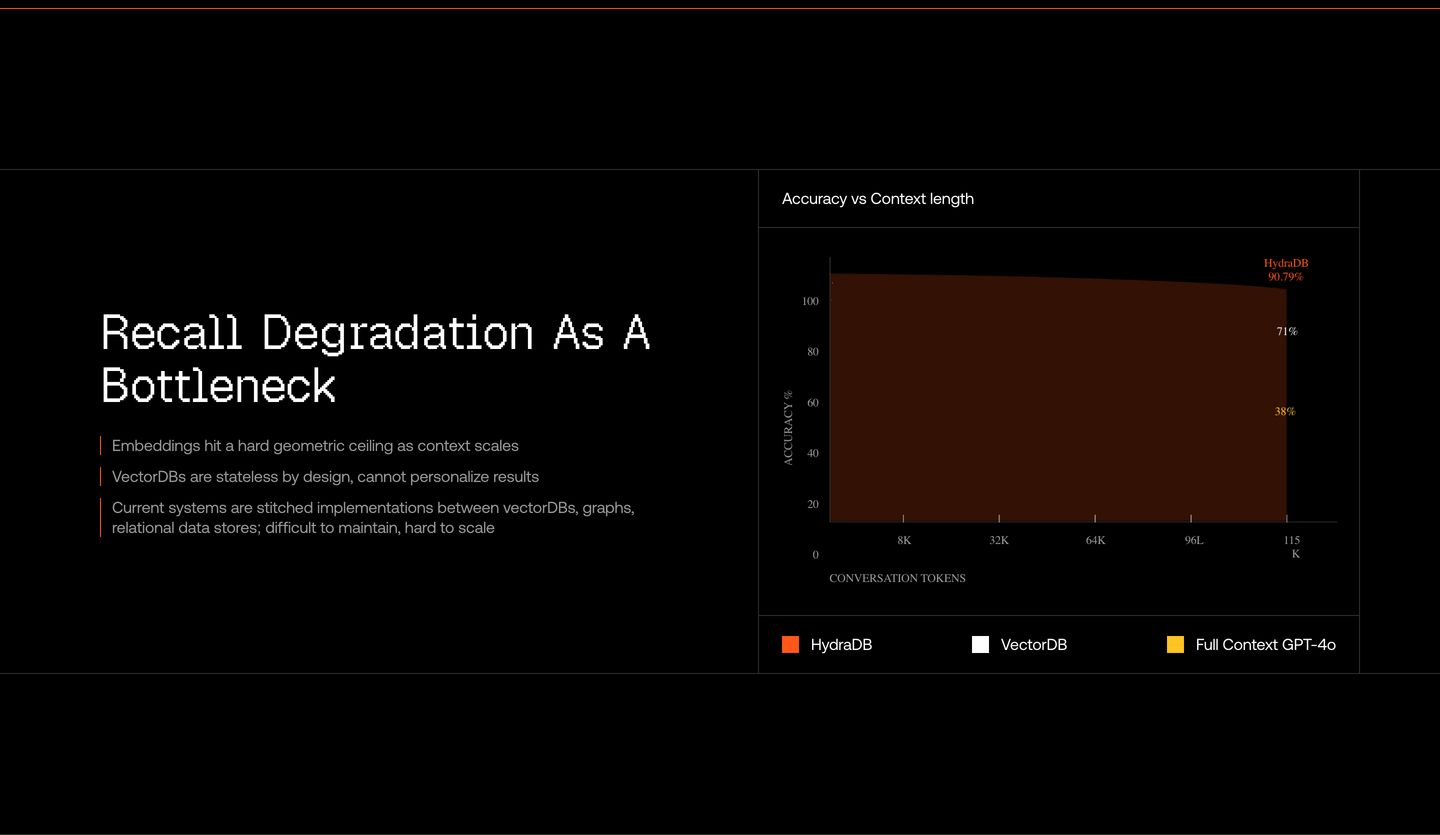Click the 100 y-axis tick label
The height and width of the screenshot is (835, 1440).
pos(810,302)
